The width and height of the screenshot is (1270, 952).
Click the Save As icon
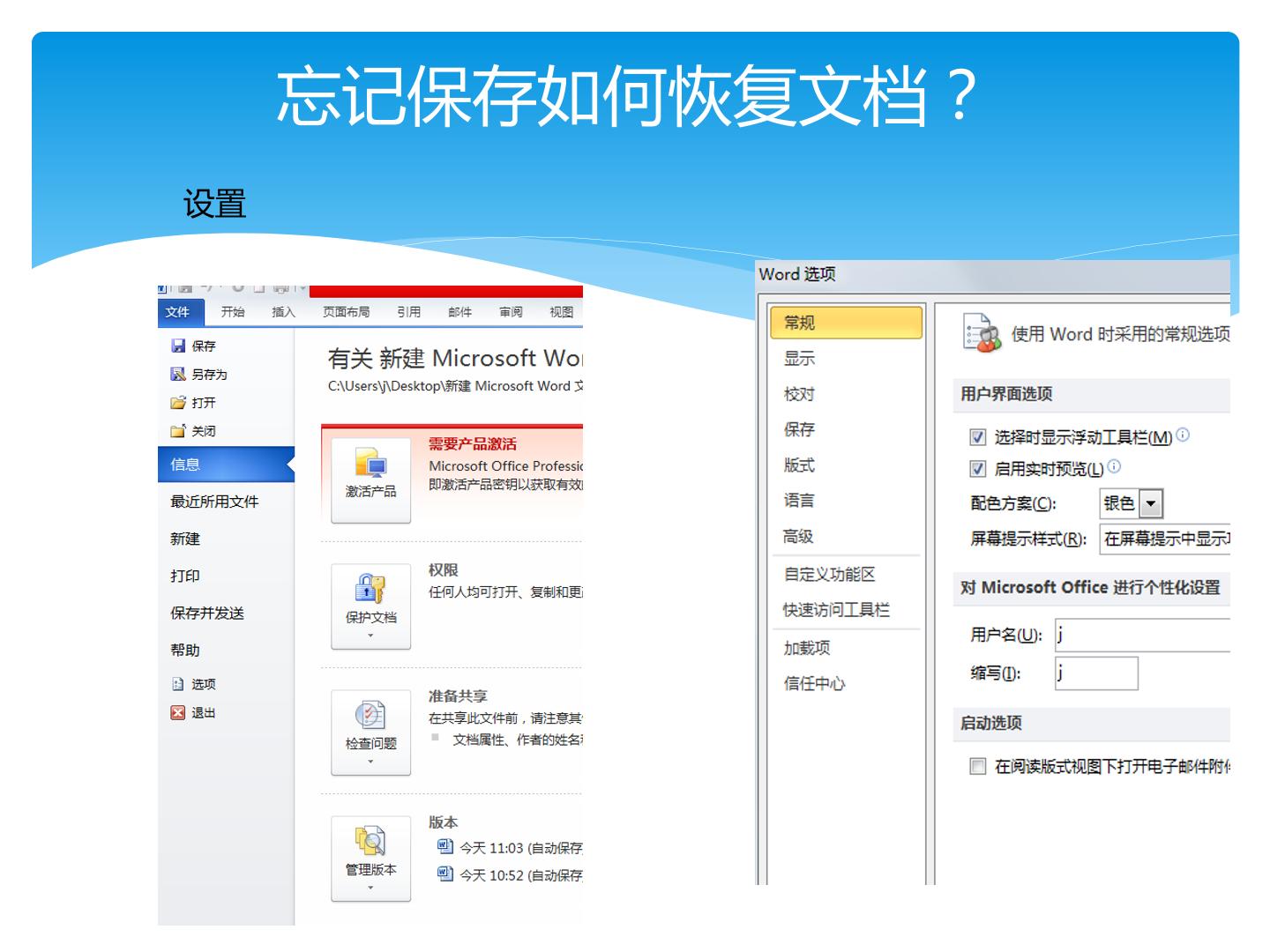pos(178,375)
